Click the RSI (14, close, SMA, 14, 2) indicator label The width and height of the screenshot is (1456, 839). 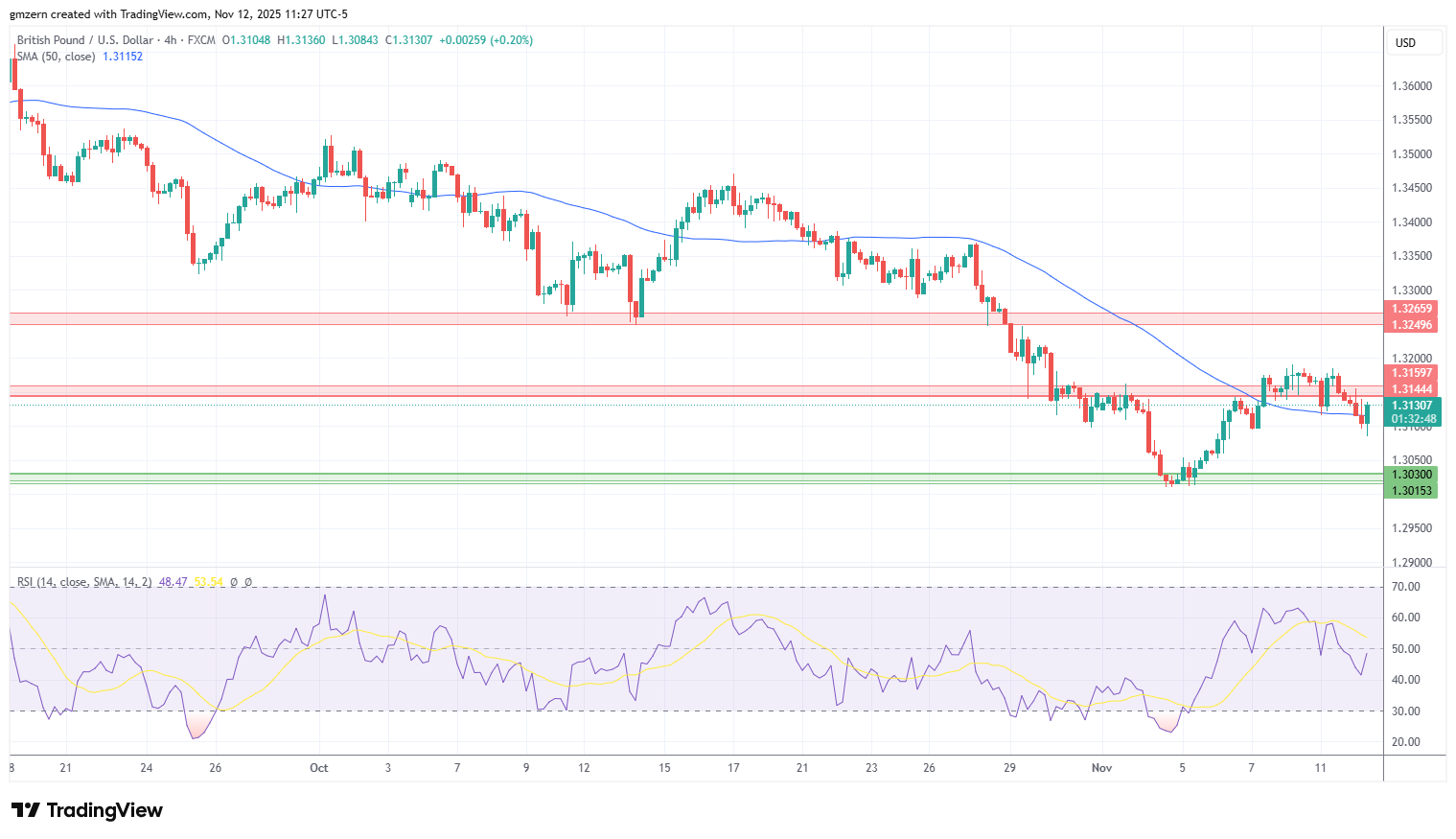[x=84, y=582]
